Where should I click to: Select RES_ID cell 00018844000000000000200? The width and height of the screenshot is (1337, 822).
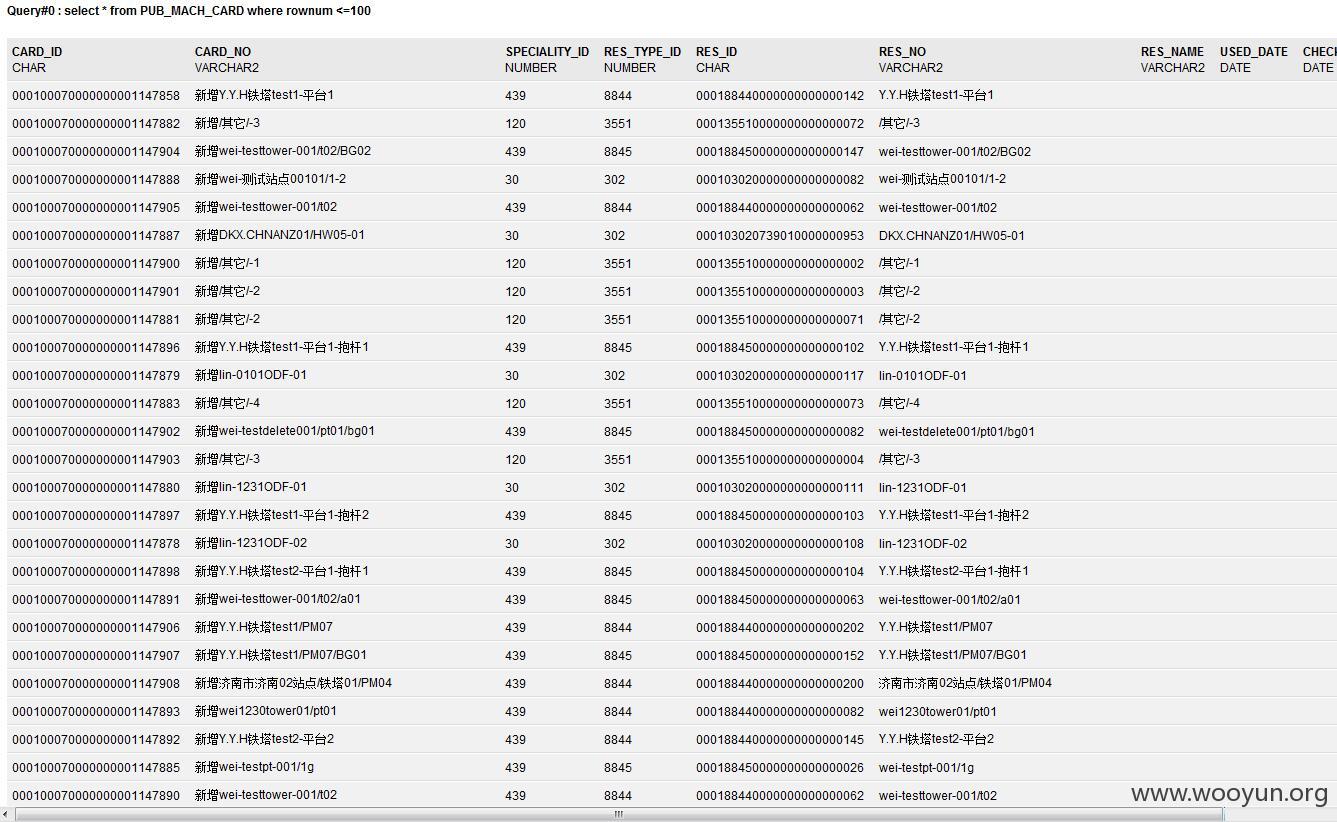pyautogui.click(x=780, y=684)
